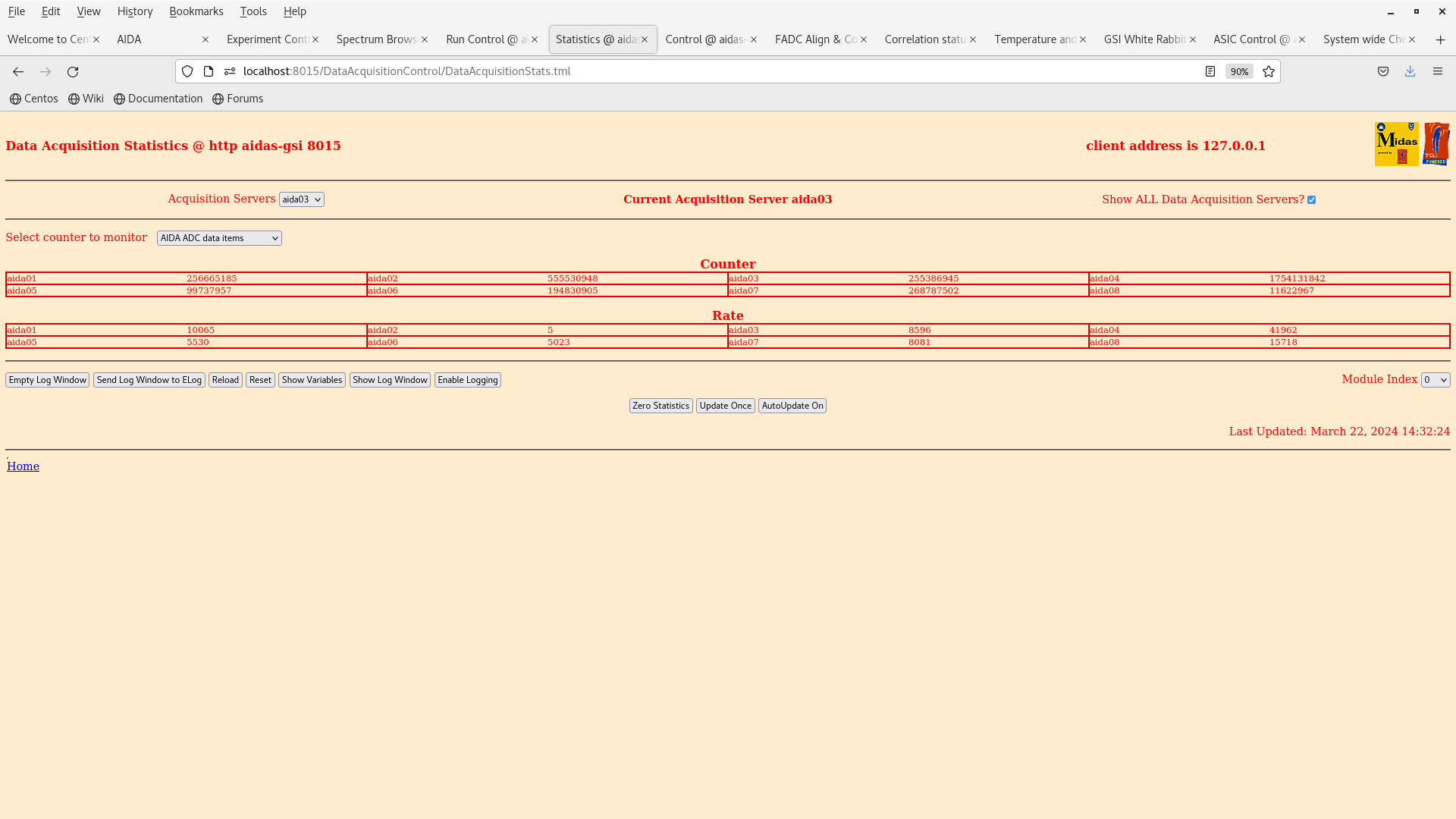Toggle reader view icon in address bar
Screen dimensions: 1456x819
click(1210, 71)
